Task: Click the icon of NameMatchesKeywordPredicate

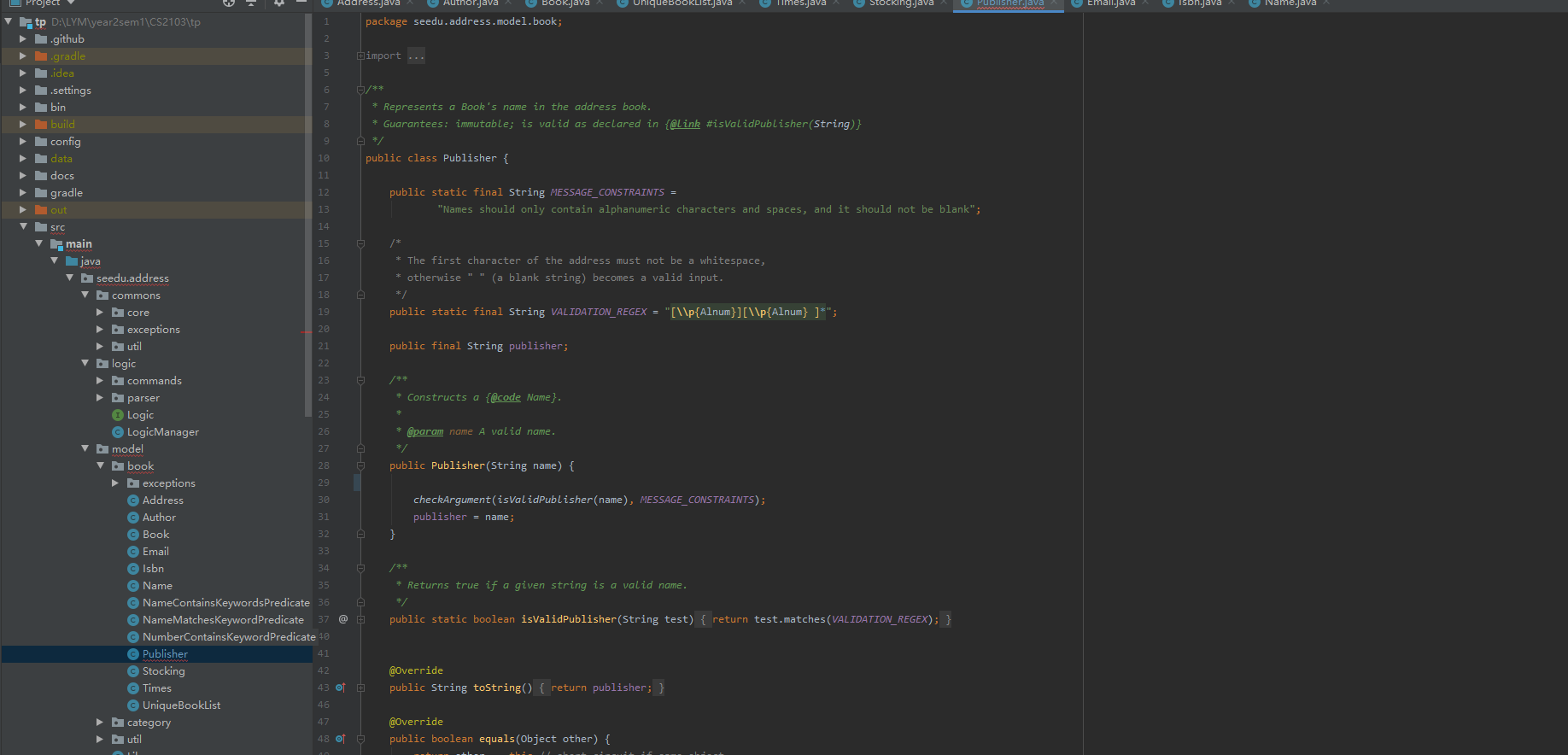Action: [133, 620]
